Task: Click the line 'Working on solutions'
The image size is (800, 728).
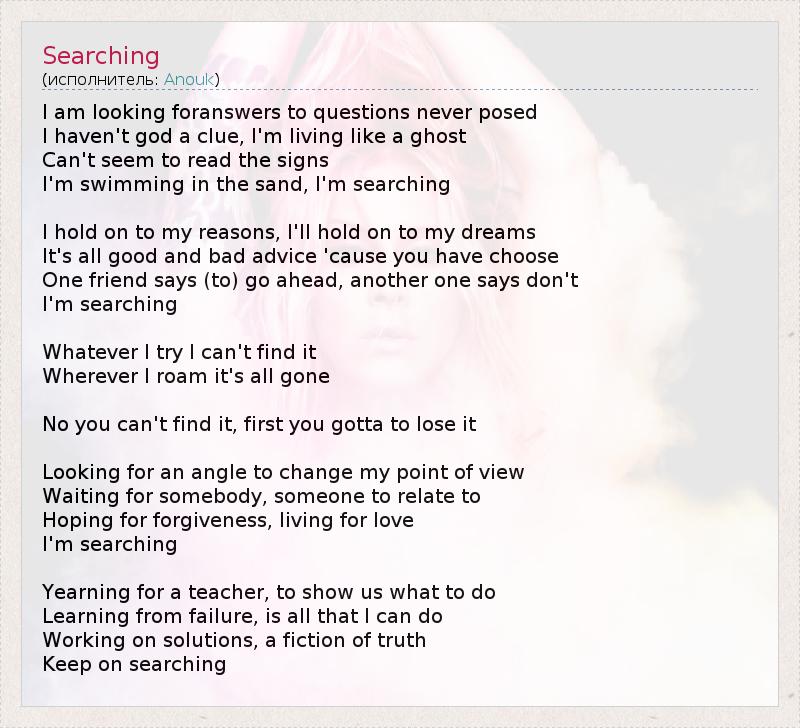Action: (x=234, y=640)
